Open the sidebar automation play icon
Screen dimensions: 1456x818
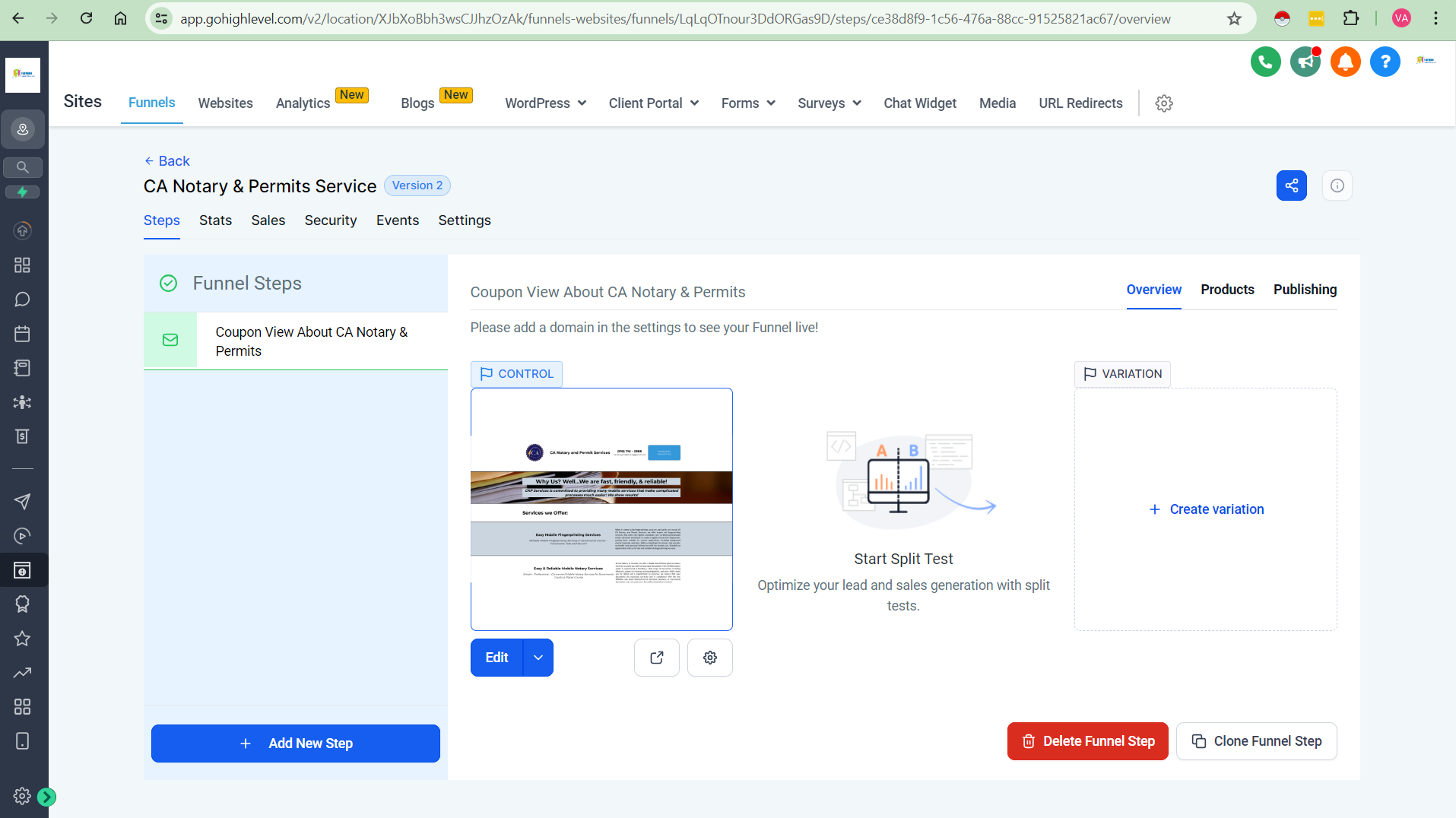[x=23, y=536]
